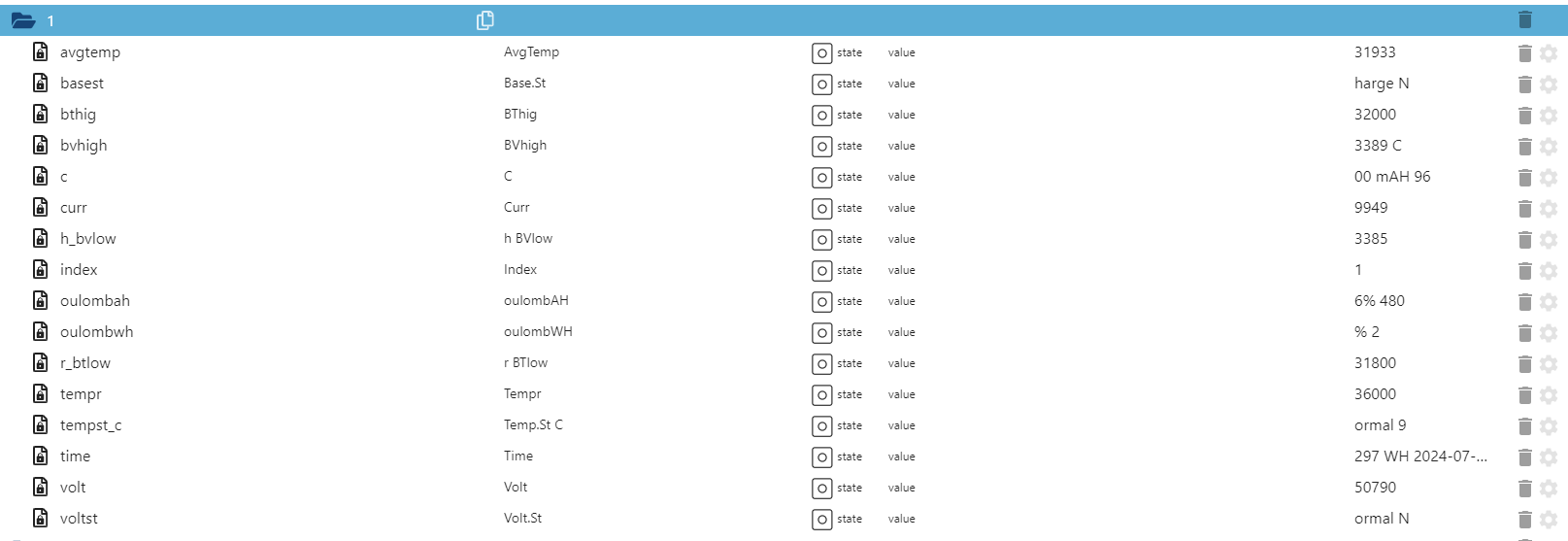Delete the bvhigh state object
This screenshot has height=541, width=1568.
(x=1524, y=147)
